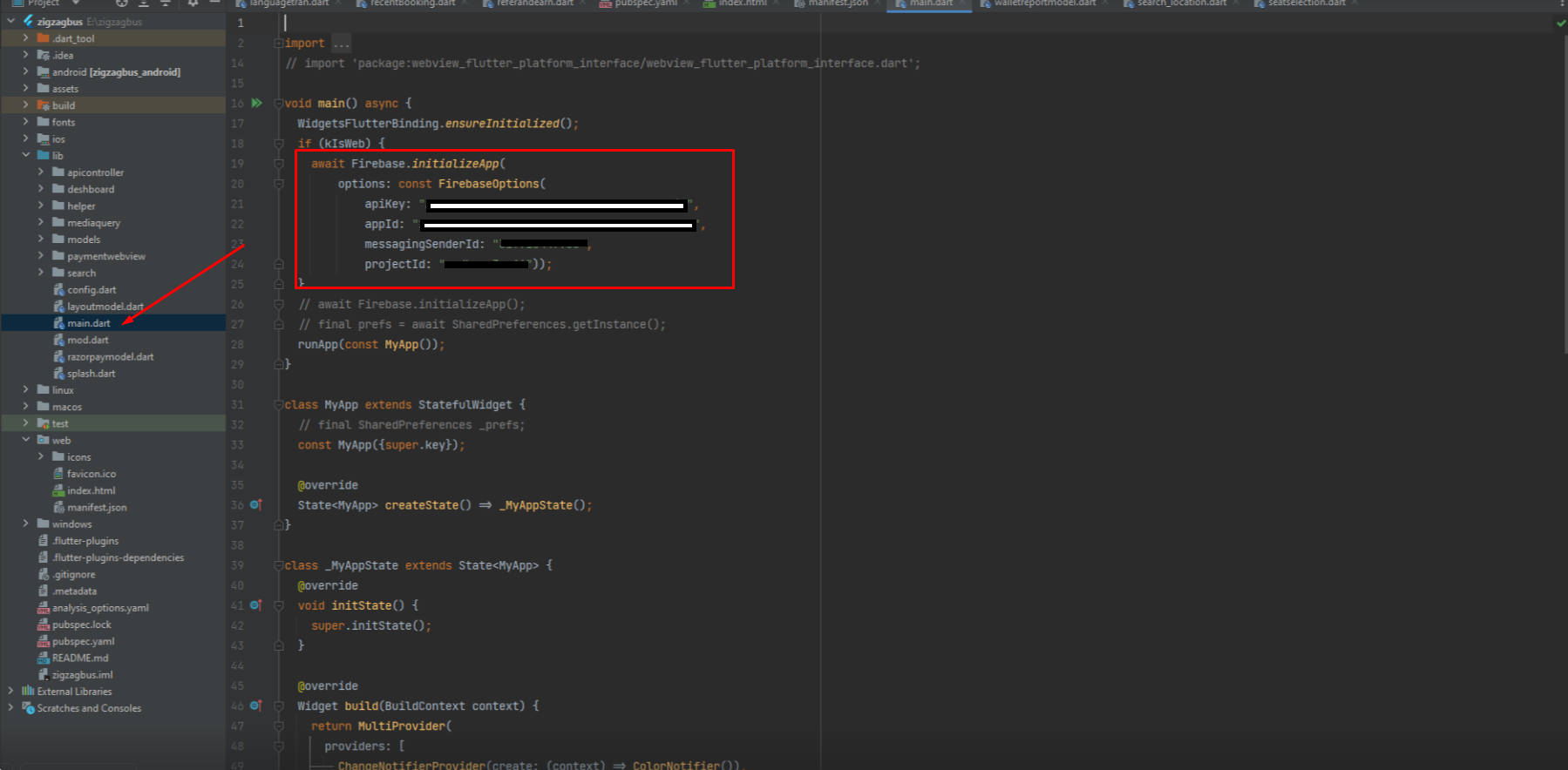Expand the collapsed import block
The width and height of the screenshot is (1568, 770).
(341, 44)
